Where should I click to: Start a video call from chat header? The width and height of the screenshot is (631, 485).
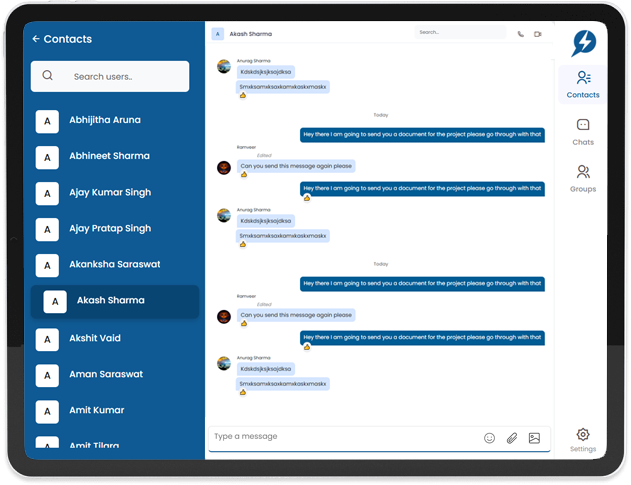[x=537, y=34]
